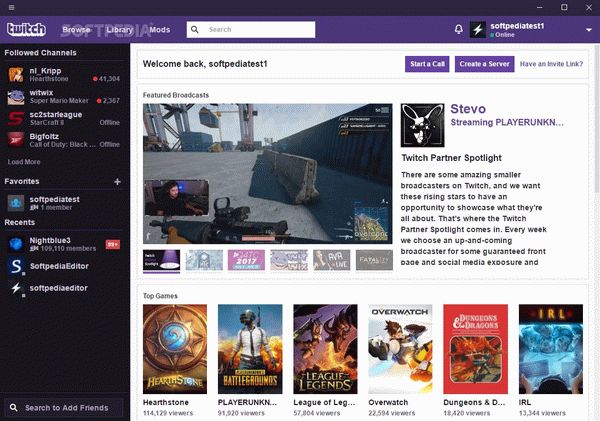Click Create a Server button
Image resolution: width=600 pixels, height=421 pixels.
[484, 64]
